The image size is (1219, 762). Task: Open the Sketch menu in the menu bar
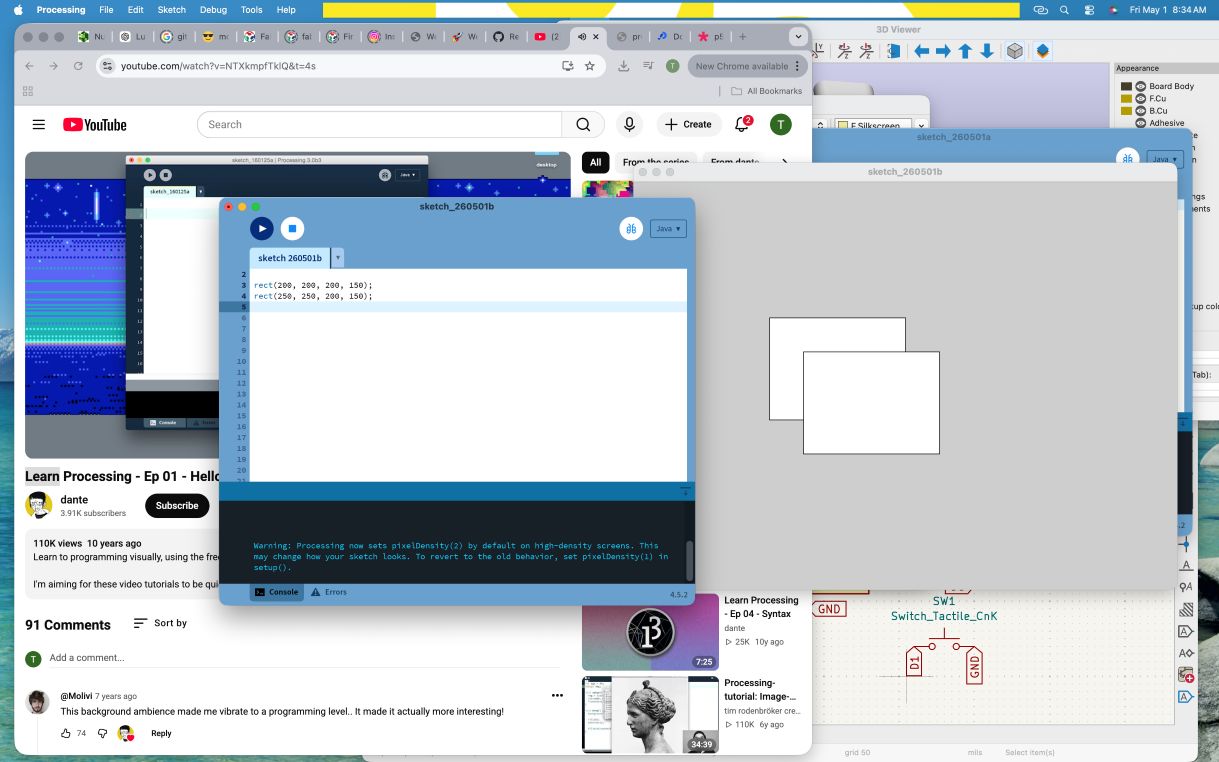pos(171,9)
